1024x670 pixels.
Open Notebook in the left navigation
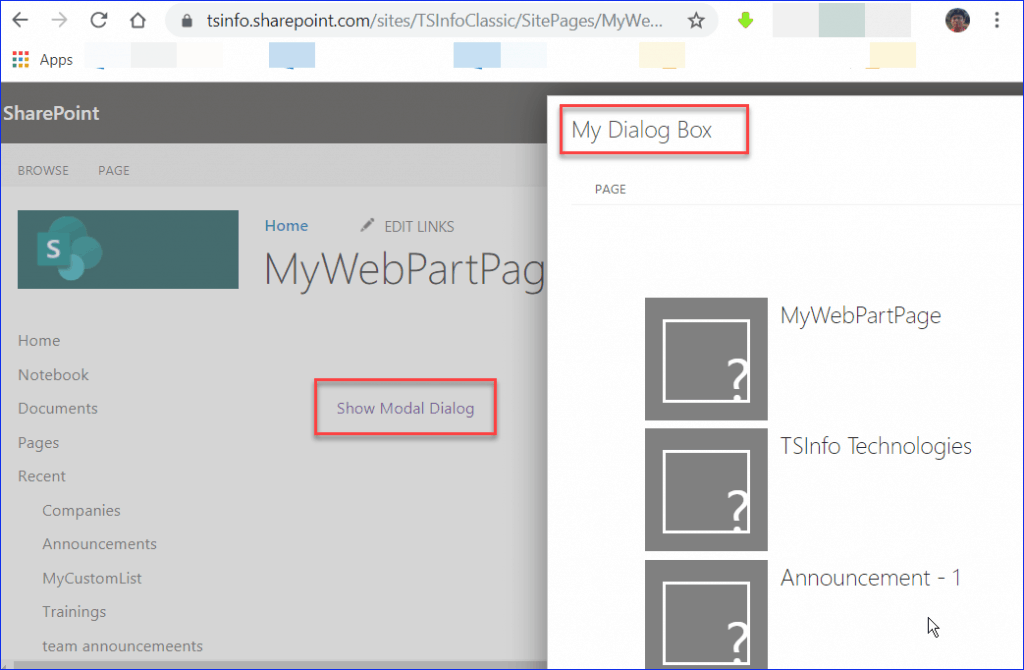coord(53,374)
